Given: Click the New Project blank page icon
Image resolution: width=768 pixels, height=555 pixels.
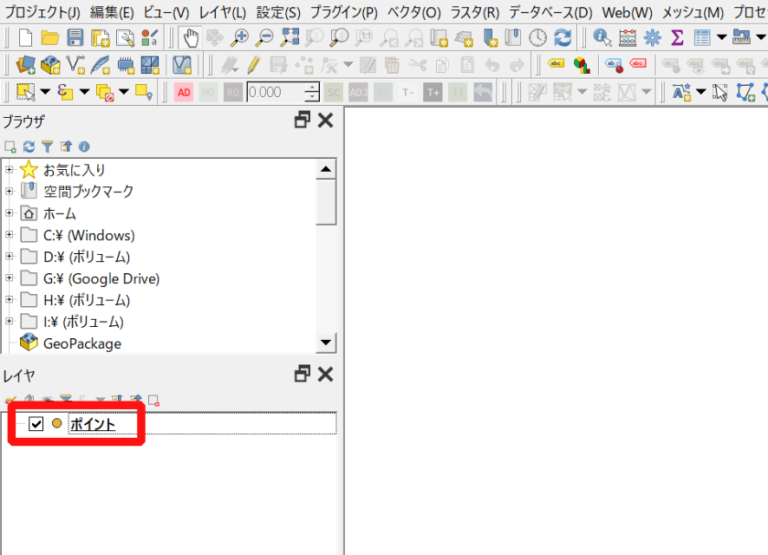Looking at the screenshot, I should coord(25,38).
